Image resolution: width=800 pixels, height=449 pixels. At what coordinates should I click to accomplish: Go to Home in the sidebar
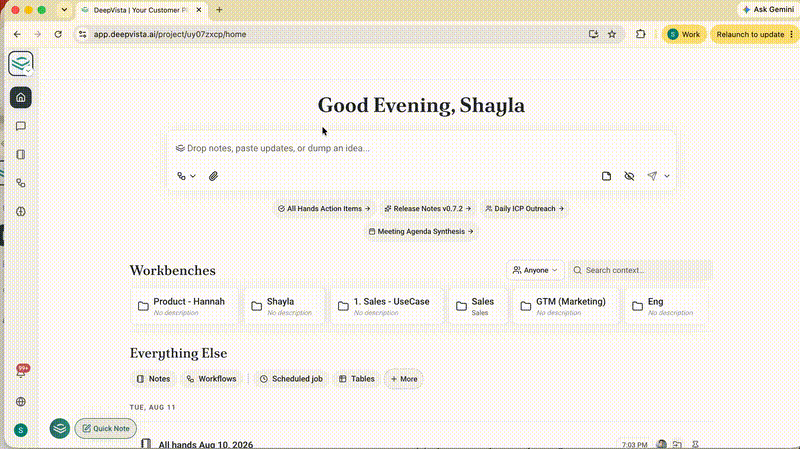pyautogui.click(x=21, y=97)
